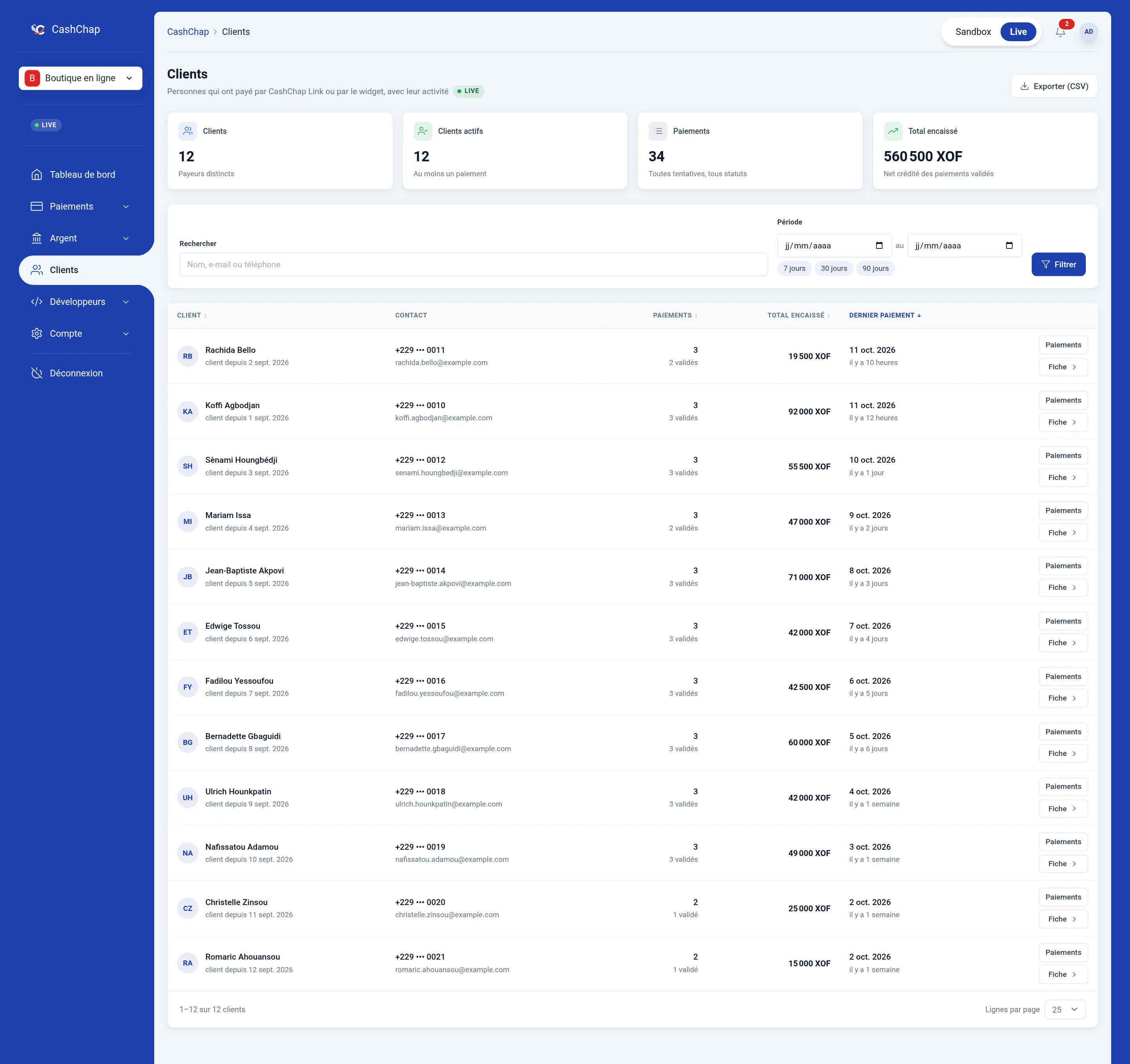The height and width of the screenshot is (1064, 1130).
Task: Click the Tableau de bord home icon
Action: tap(37, 175)
